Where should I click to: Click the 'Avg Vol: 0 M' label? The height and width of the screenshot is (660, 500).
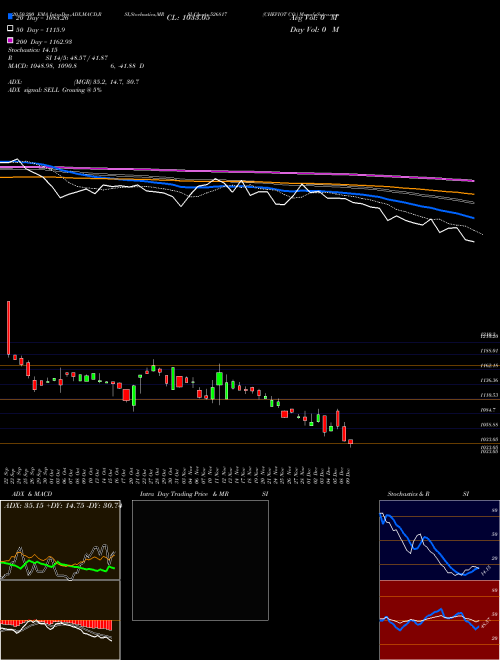pos(314,18)
